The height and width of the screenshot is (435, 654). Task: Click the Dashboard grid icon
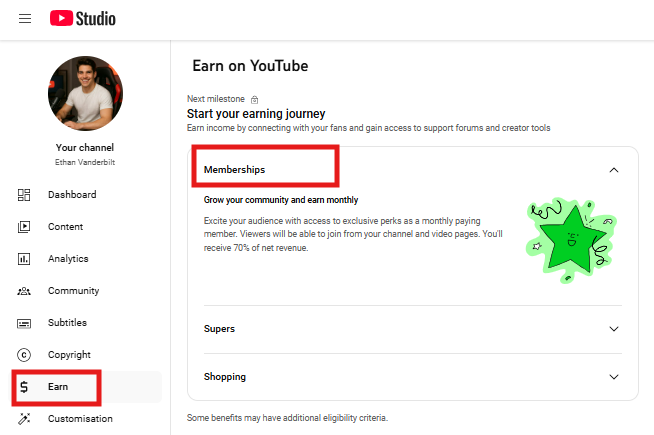point(24,195)
